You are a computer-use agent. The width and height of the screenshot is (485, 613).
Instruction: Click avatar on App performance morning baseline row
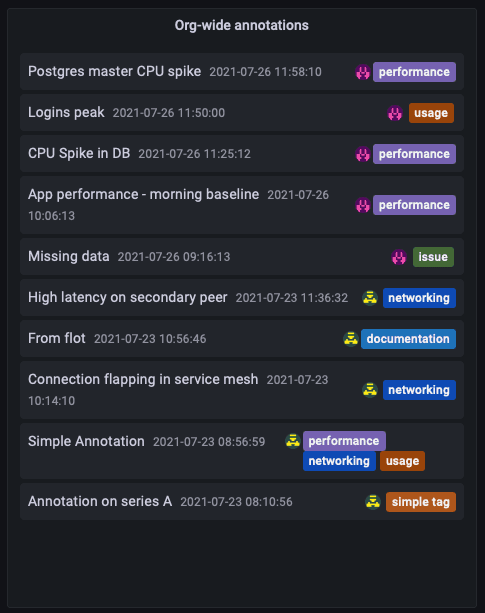point(363,205)
